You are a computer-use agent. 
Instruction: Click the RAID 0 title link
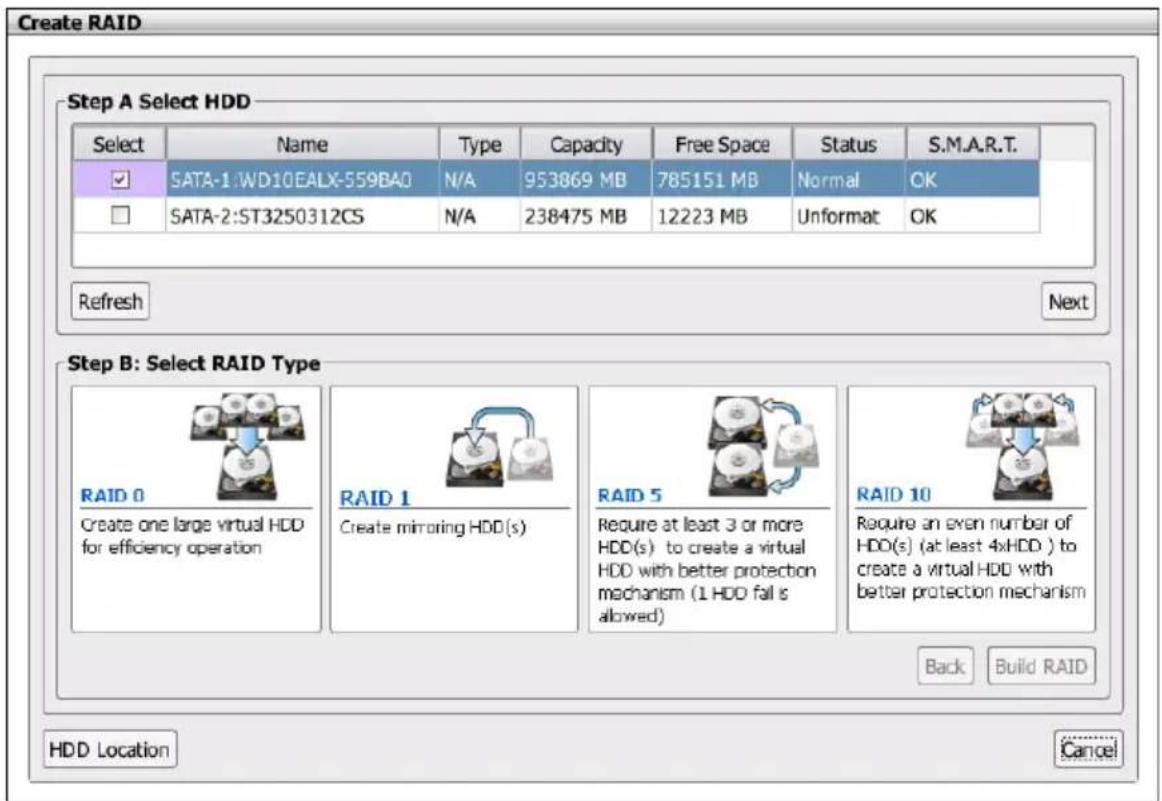[x=113, y=495]
